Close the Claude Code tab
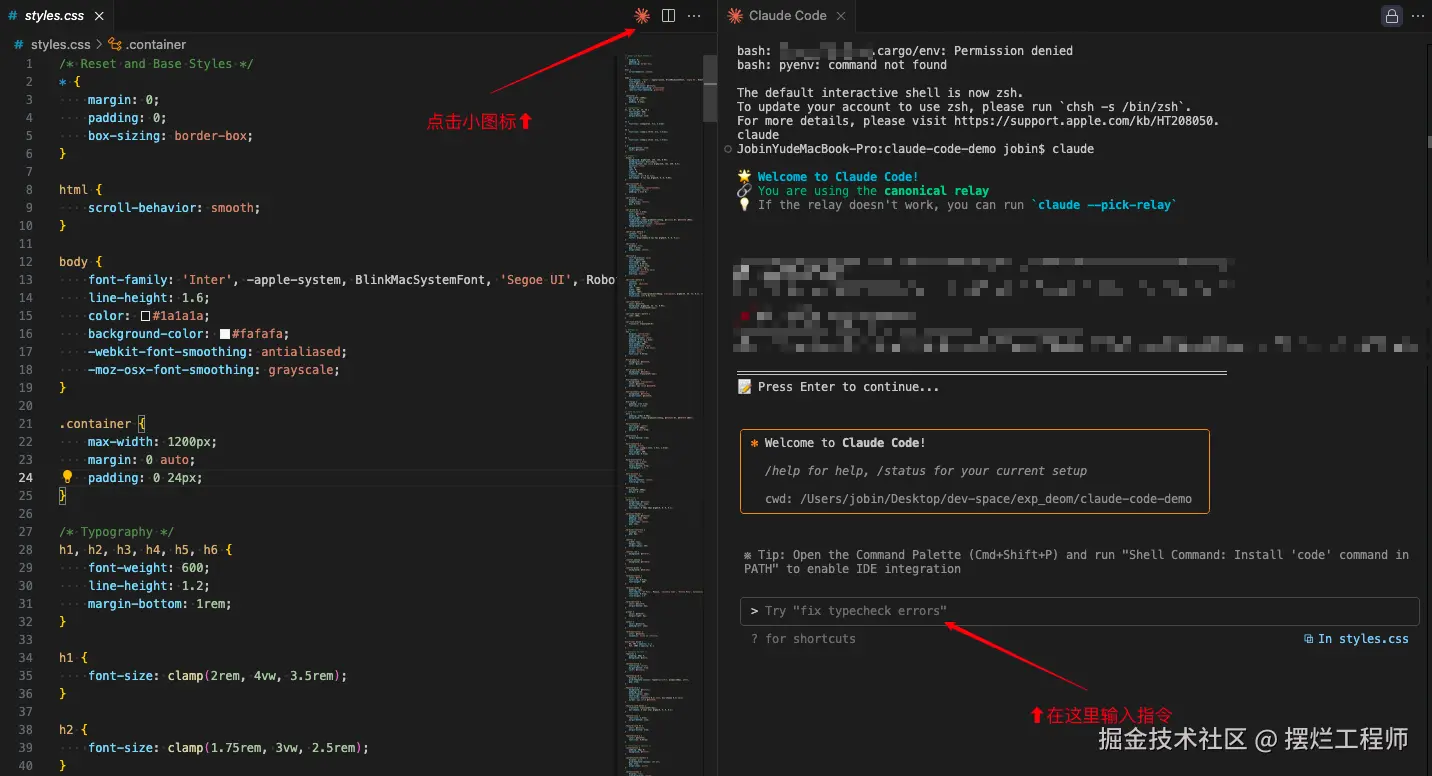The image size is (1432, 776). (841, 16)
